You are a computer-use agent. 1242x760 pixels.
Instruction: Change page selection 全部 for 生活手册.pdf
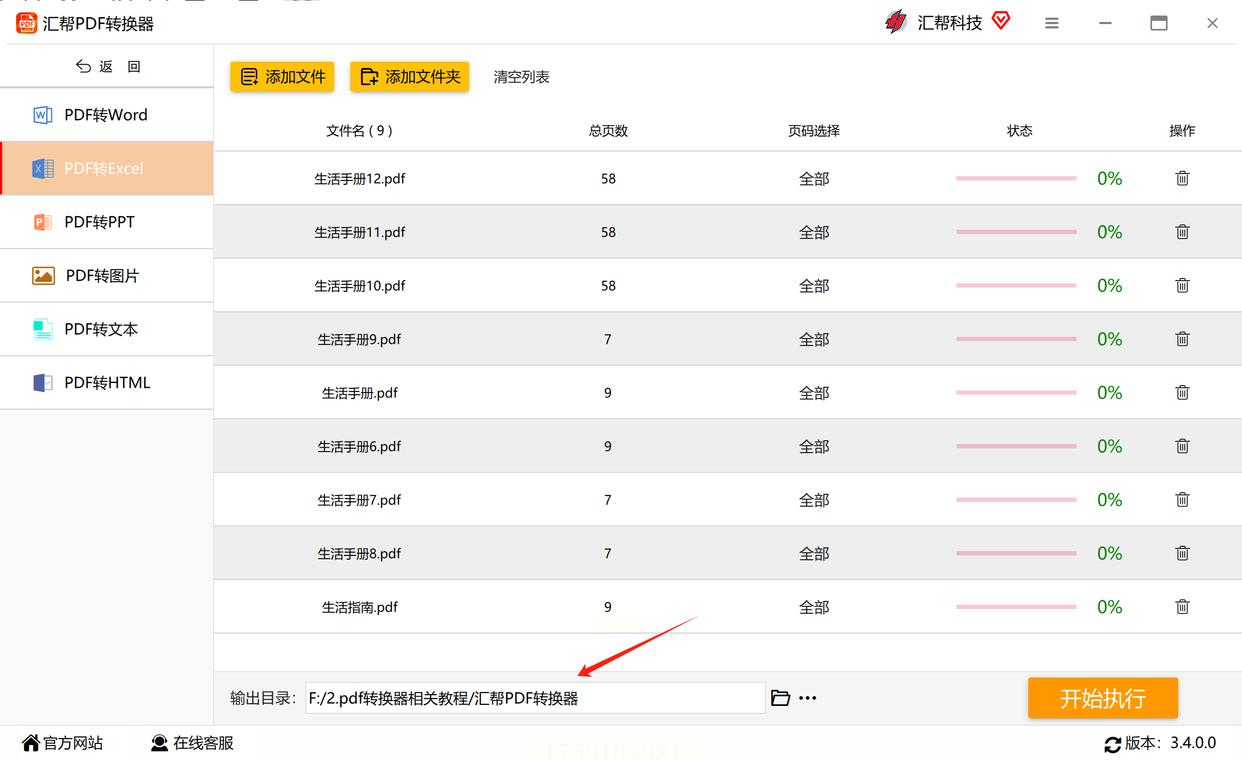pyautogui.click(x=814, y=393)
